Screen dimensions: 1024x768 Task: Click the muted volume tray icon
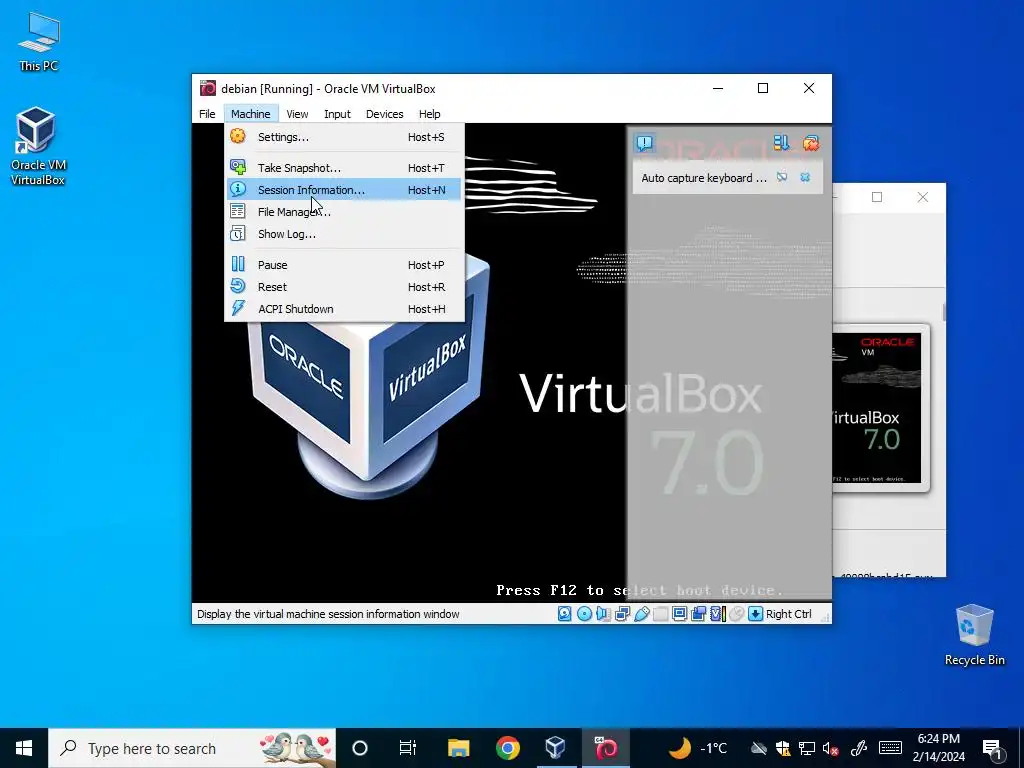pyautogui.click(x=831, y=748)
